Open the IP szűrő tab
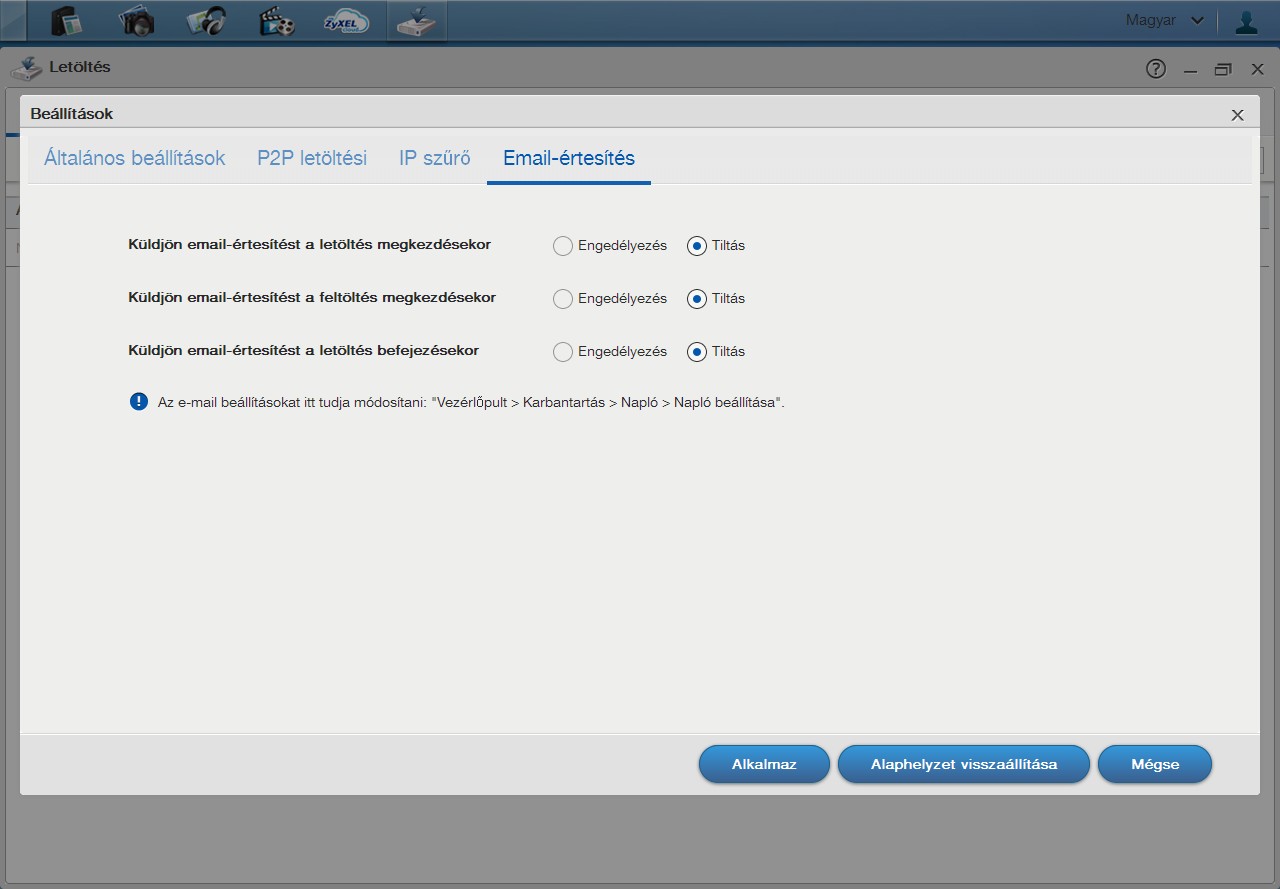 [x=435, y=158]
